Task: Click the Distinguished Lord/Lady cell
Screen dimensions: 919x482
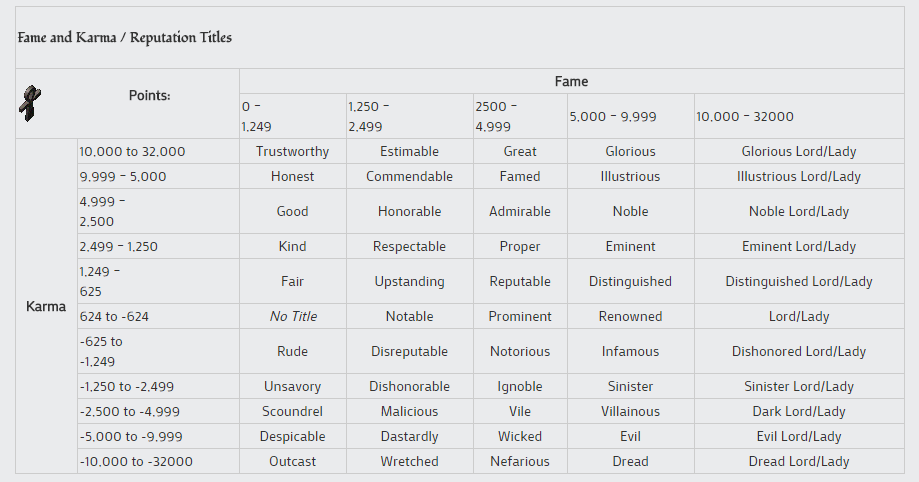Action: point(798,281)
